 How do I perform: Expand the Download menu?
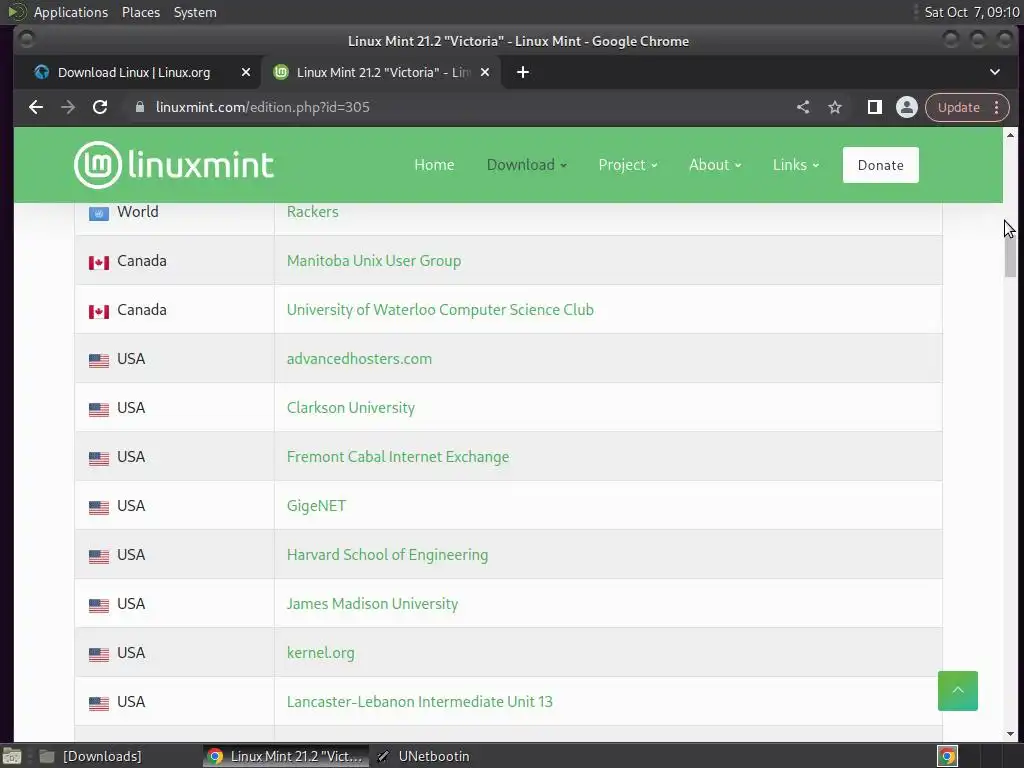point(526,165)
